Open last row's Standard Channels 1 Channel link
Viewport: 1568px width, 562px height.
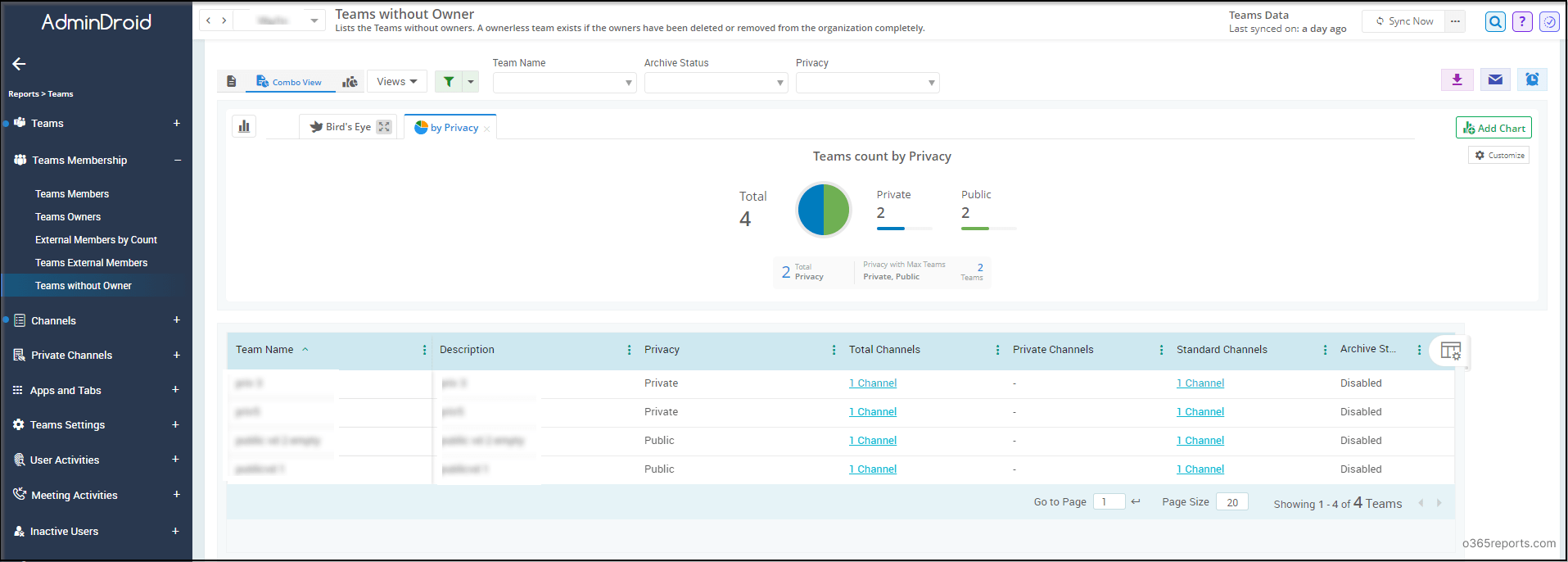pos(1200,469)
